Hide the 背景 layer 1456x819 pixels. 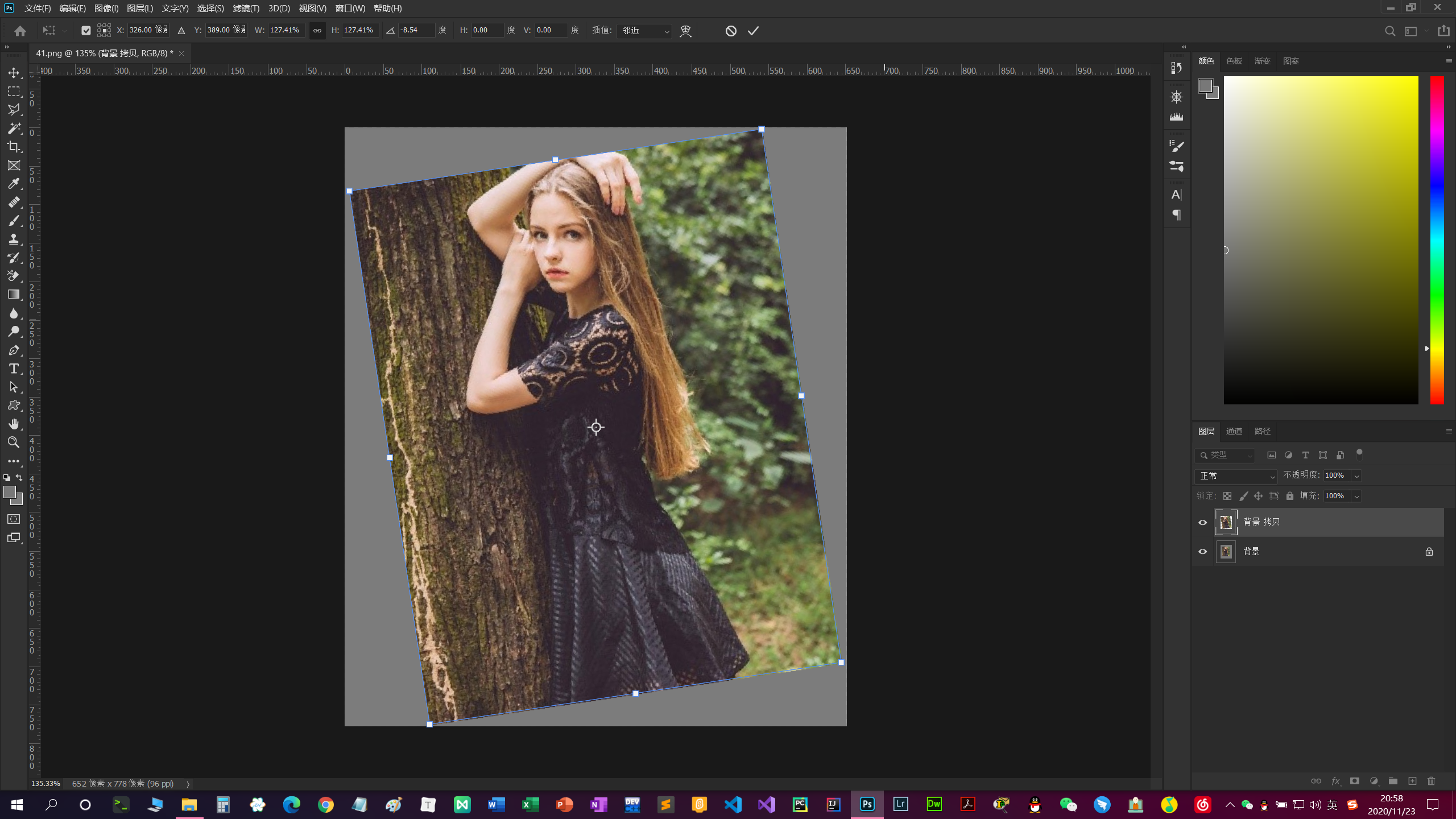(1202, 552)
